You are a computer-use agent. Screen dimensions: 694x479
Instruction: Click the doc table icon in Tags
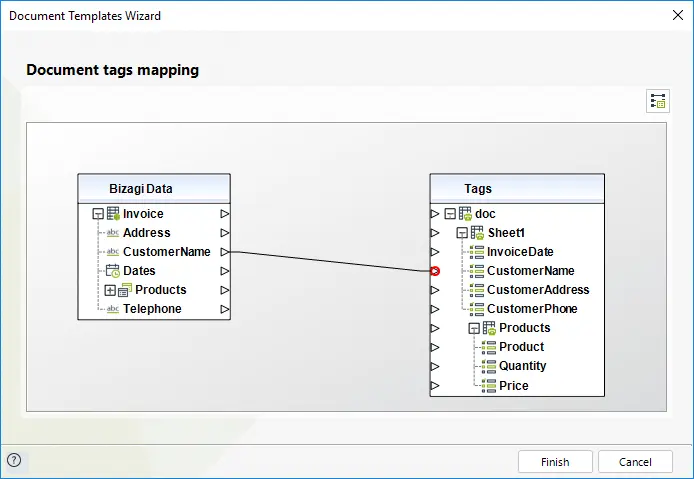(465, 214)
